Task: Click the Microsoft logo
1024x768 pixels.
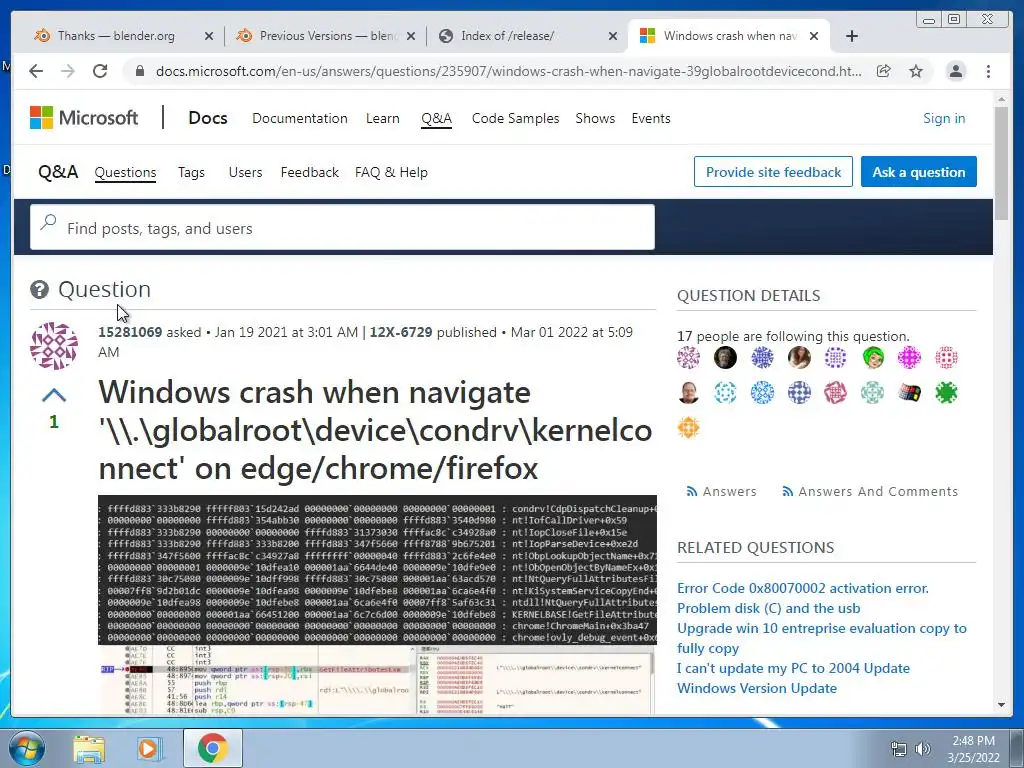Action: tap(84, 118)
